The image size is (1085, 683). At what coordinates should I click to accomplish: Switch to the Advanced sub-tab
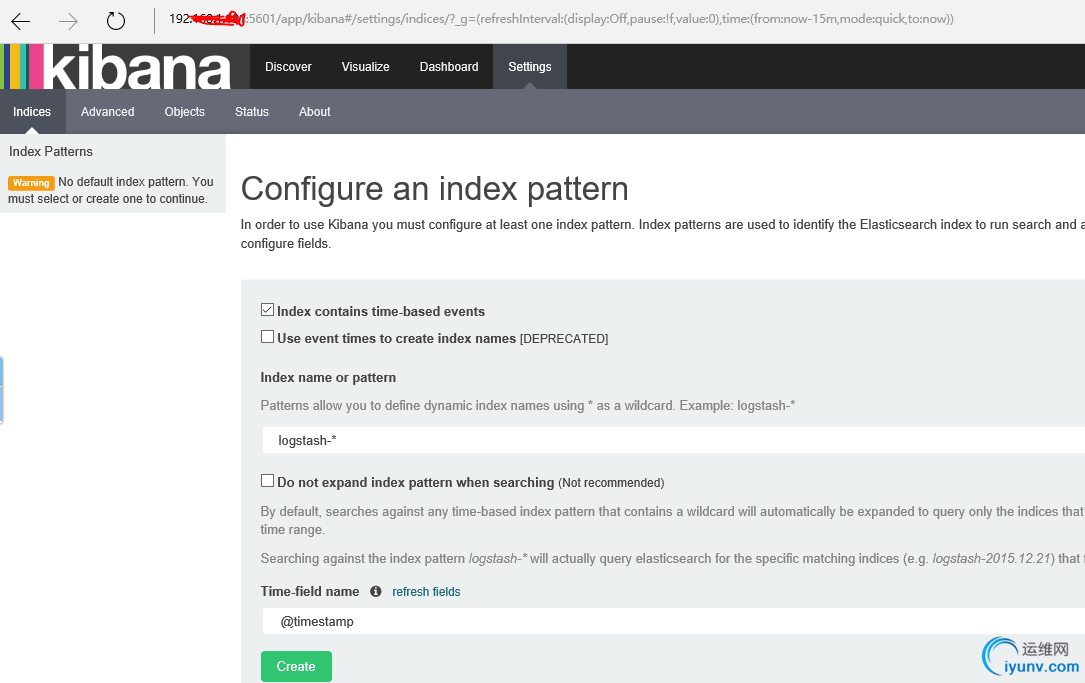point(107,111)
